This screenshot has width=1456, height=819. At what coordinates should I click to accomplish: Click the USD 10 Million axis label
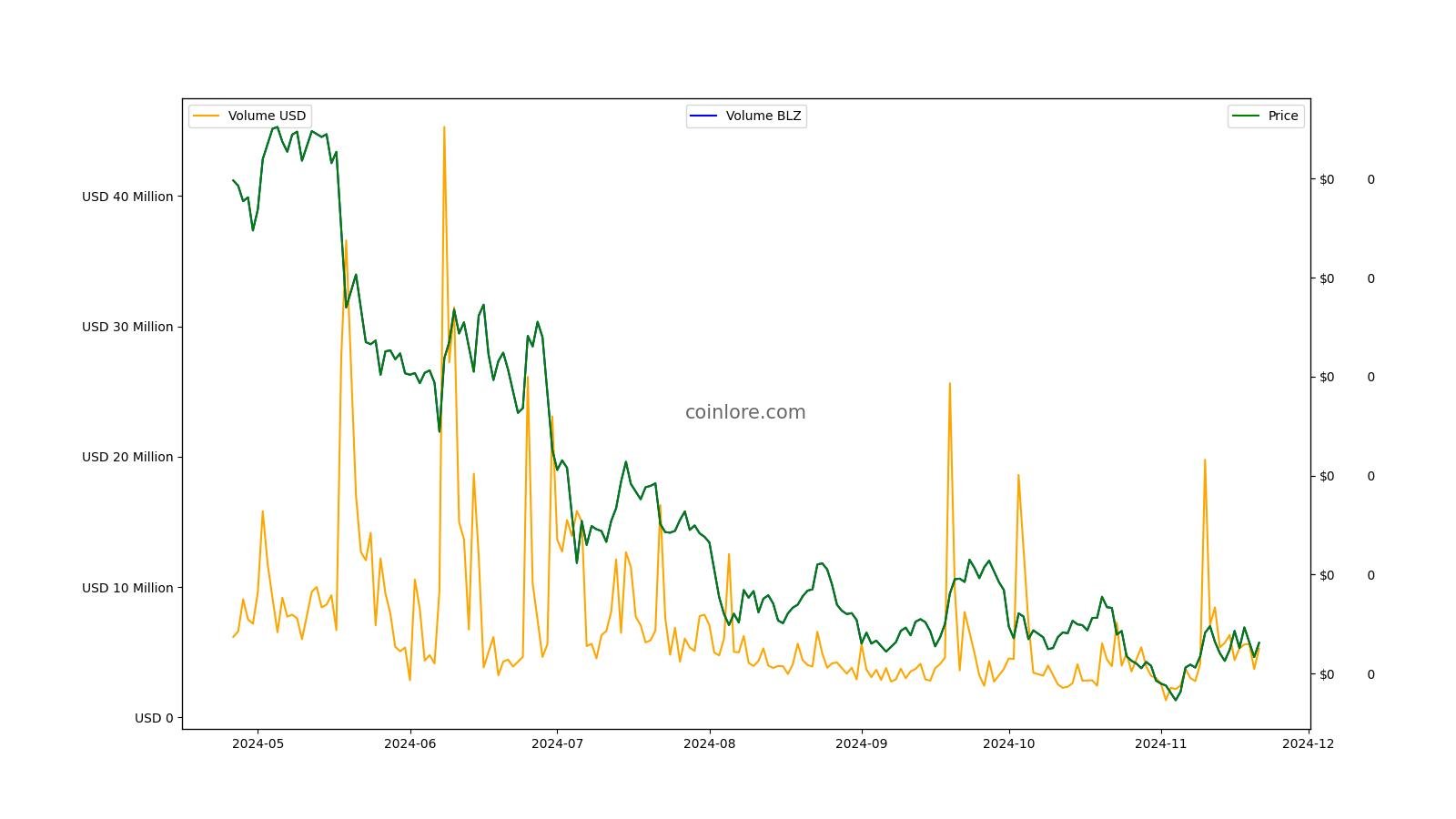pyautogui.click(x=127, y=588)
